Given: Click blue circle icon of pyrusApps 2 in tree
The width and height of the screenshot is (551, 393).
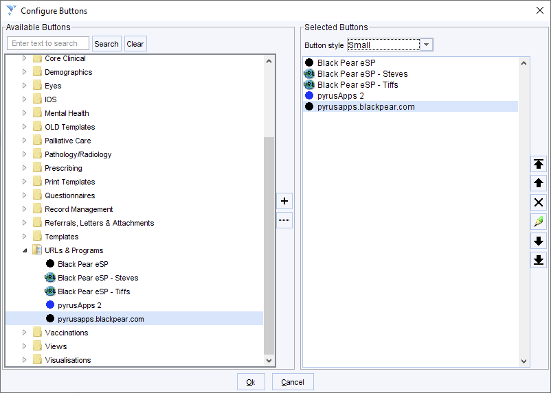Looking at the screenshot, I should (50, 304).
